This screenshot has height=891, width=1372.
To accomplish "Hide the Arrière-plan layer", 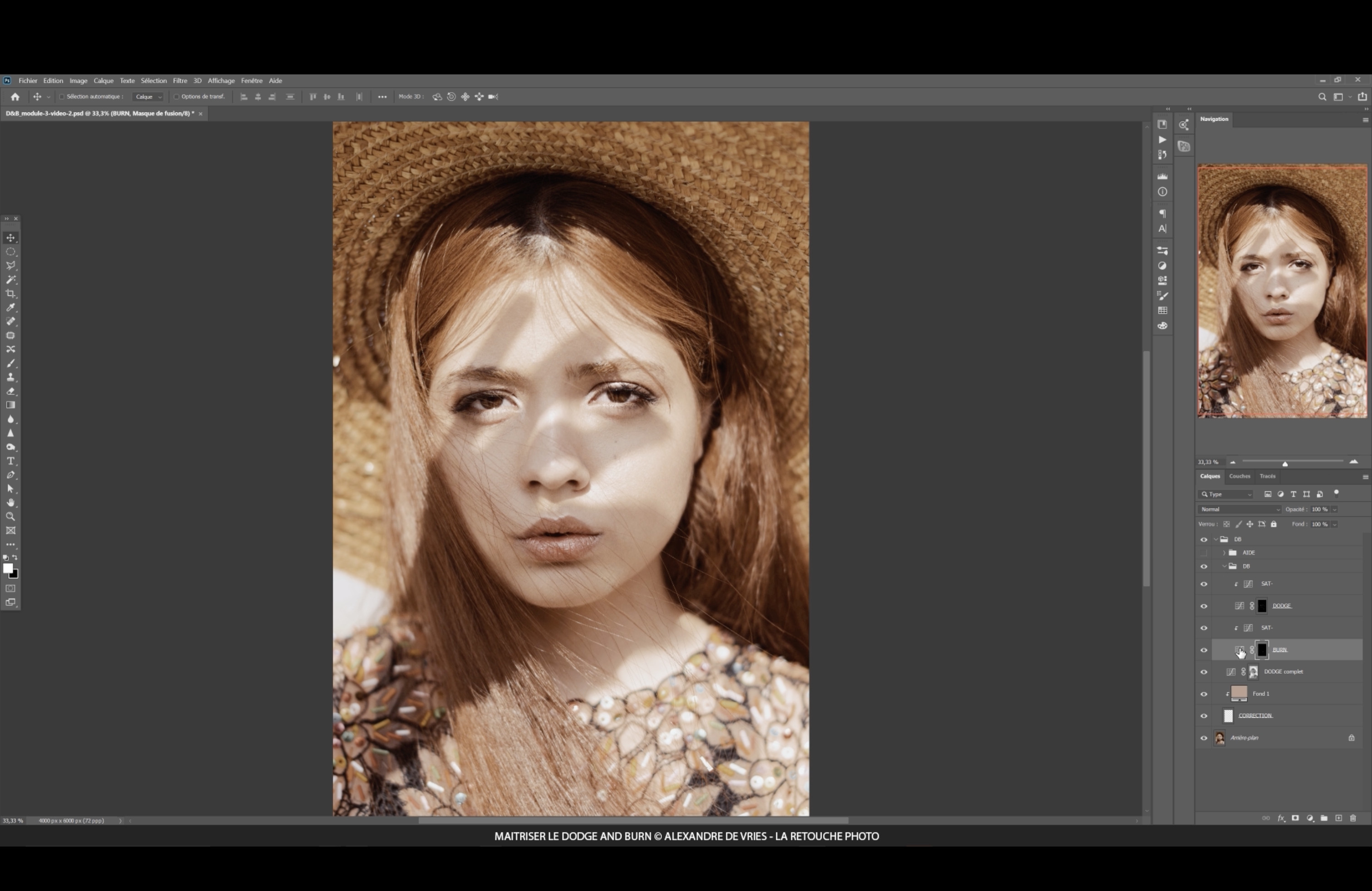I will pos(1204,738).
